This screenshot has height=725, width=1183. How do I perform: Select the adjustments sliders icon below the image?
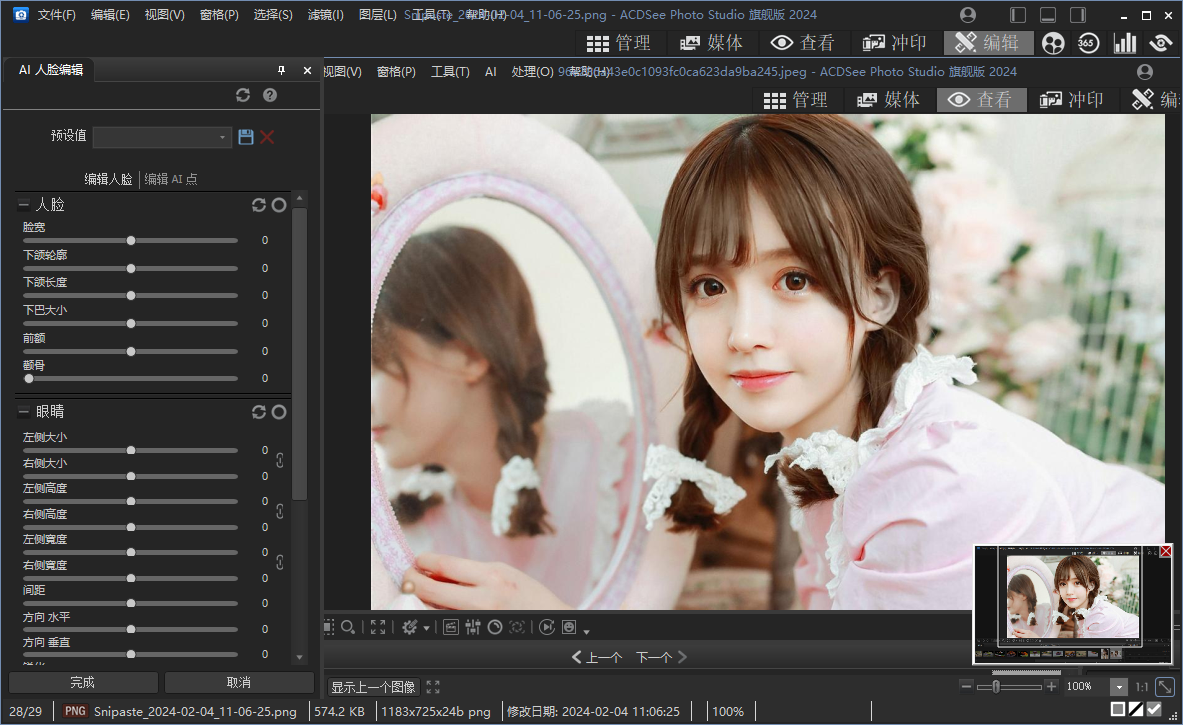click(473, 627)
